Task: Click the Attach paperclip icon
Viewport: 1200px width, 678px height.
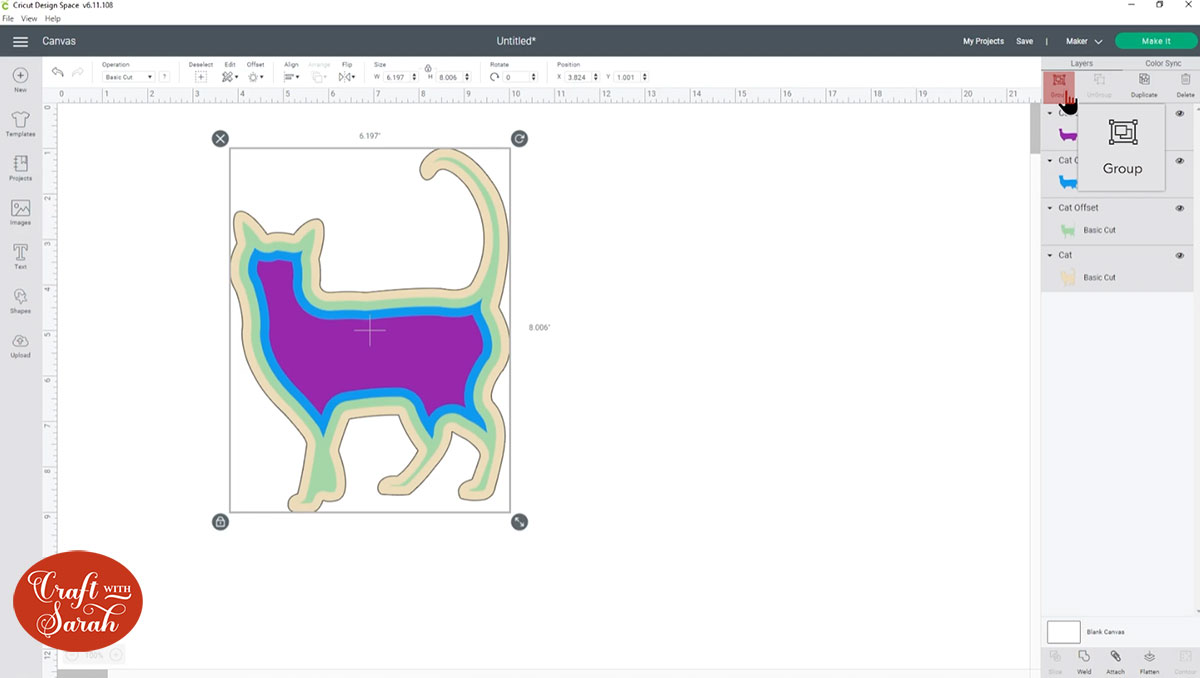Action: [x=1115, y=659]
